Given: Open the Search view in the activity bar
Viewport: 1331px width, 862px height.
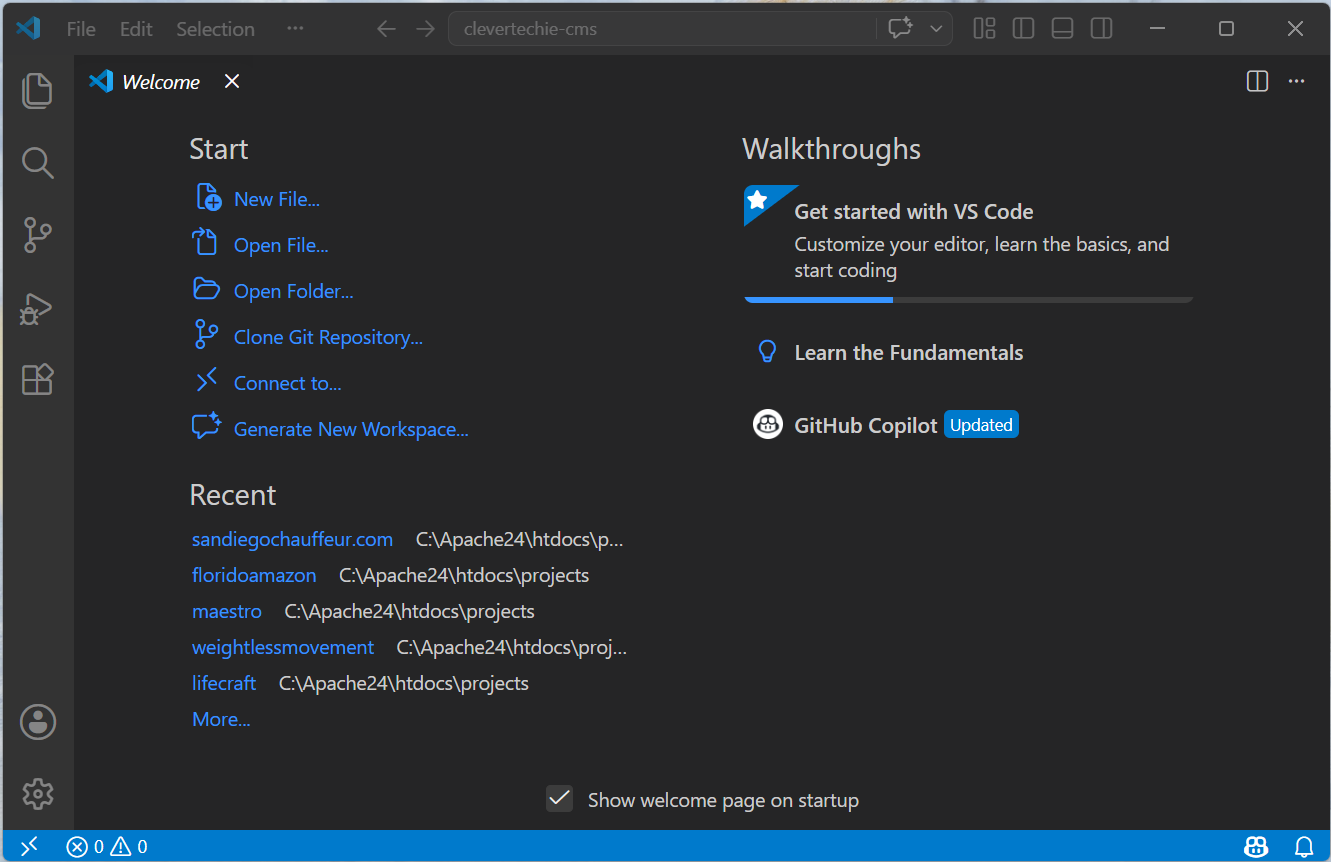Looking at the screenshot, I should pyautogui.click(x=37, y=163).
